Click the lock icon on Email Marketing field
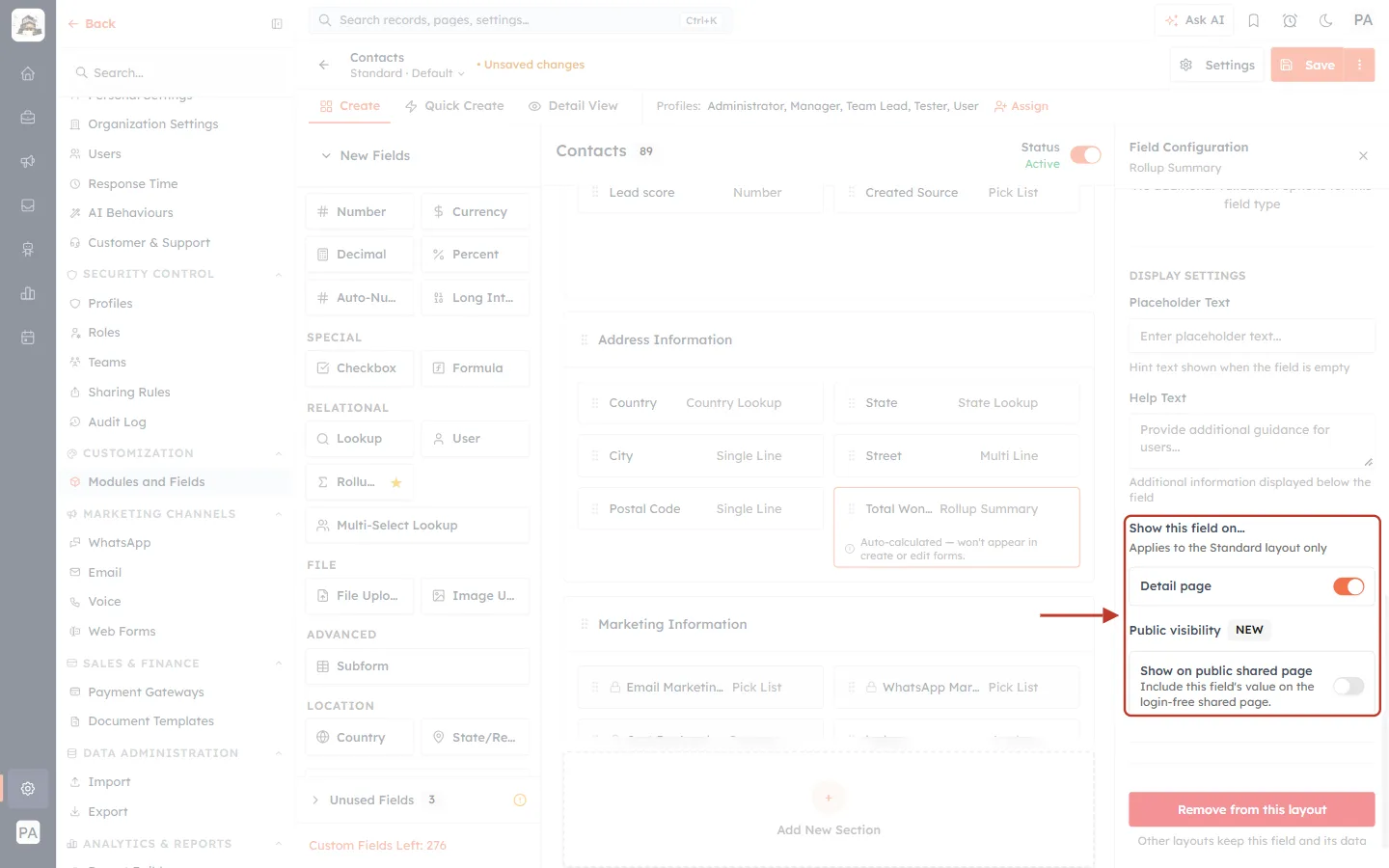 coord(614,688)
